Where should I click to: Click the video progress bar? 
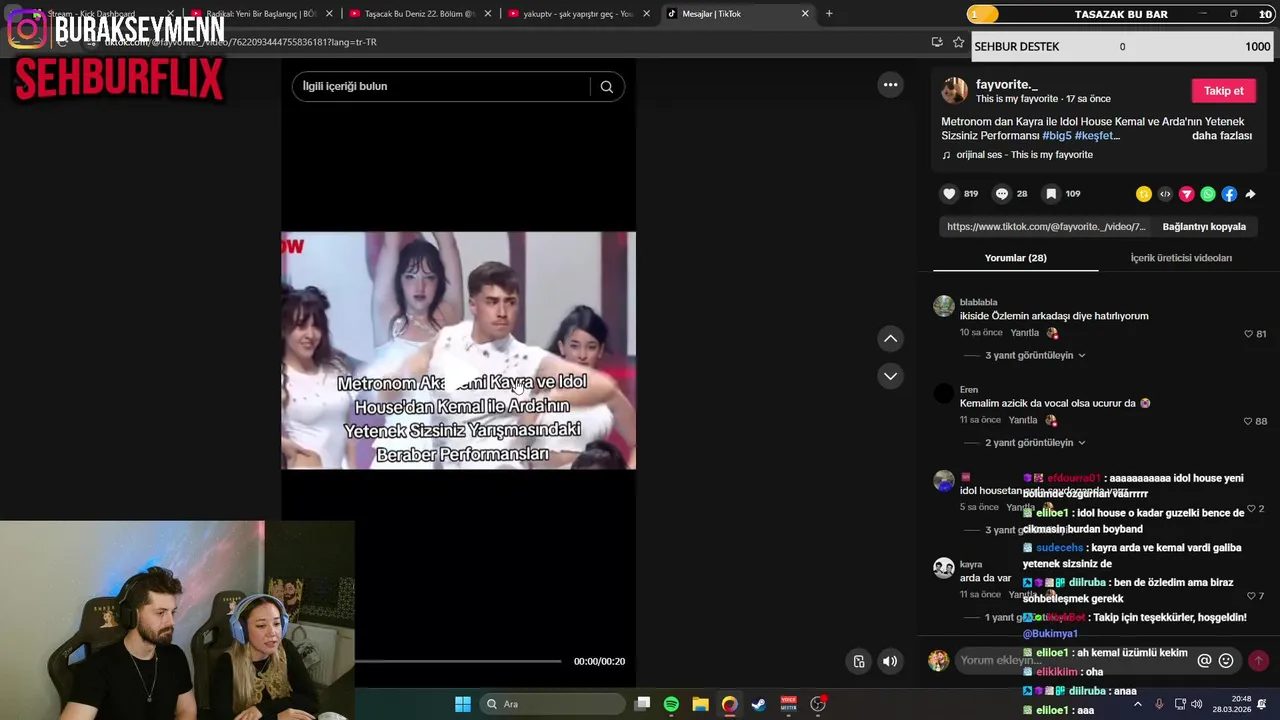[457, 661]
